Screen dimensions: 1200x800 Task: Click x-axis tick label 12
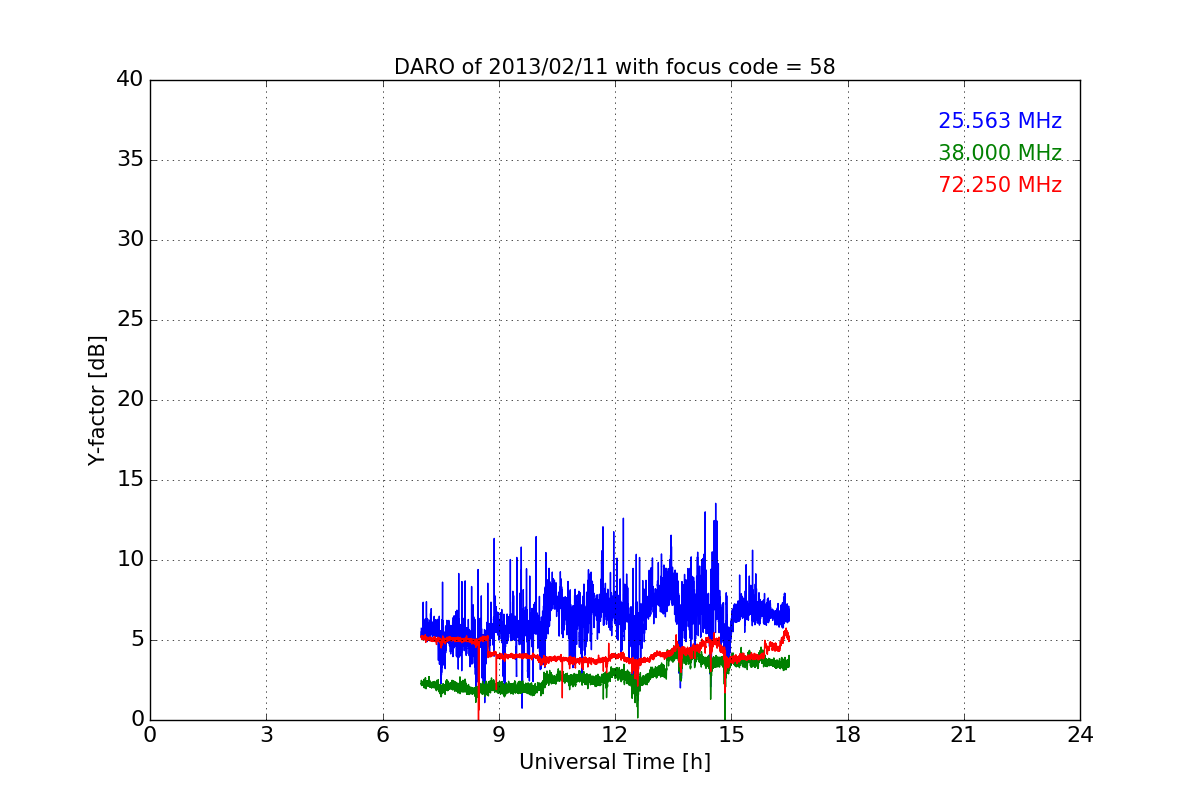(615, 735)
